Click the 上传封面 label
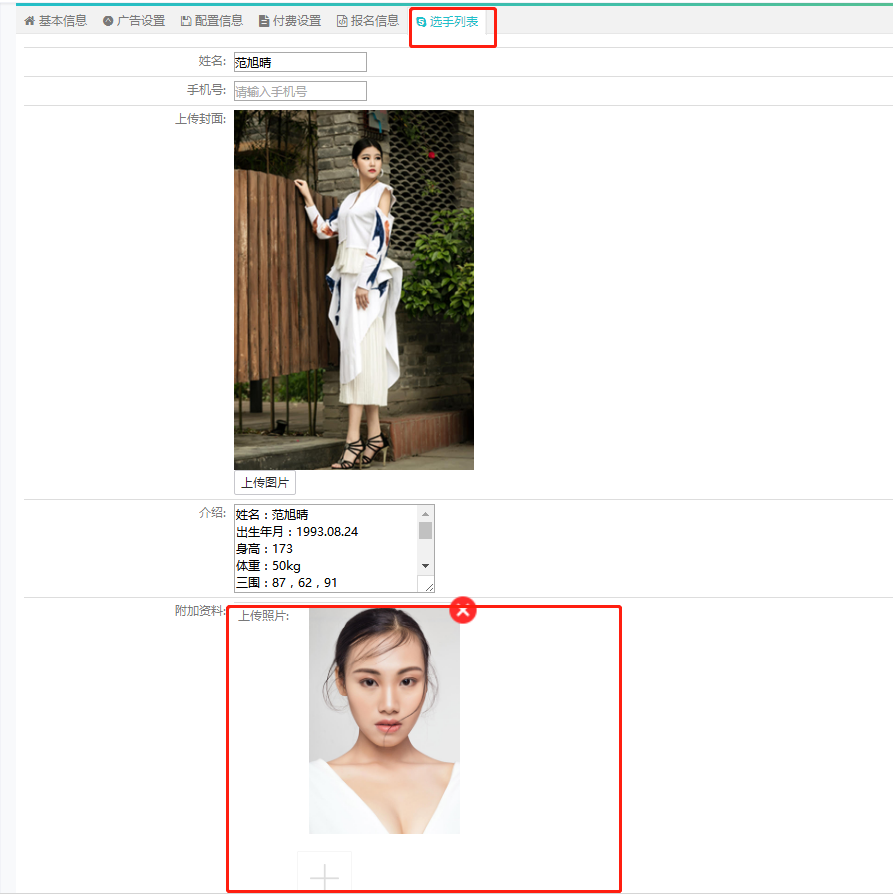 pos(200,119)
